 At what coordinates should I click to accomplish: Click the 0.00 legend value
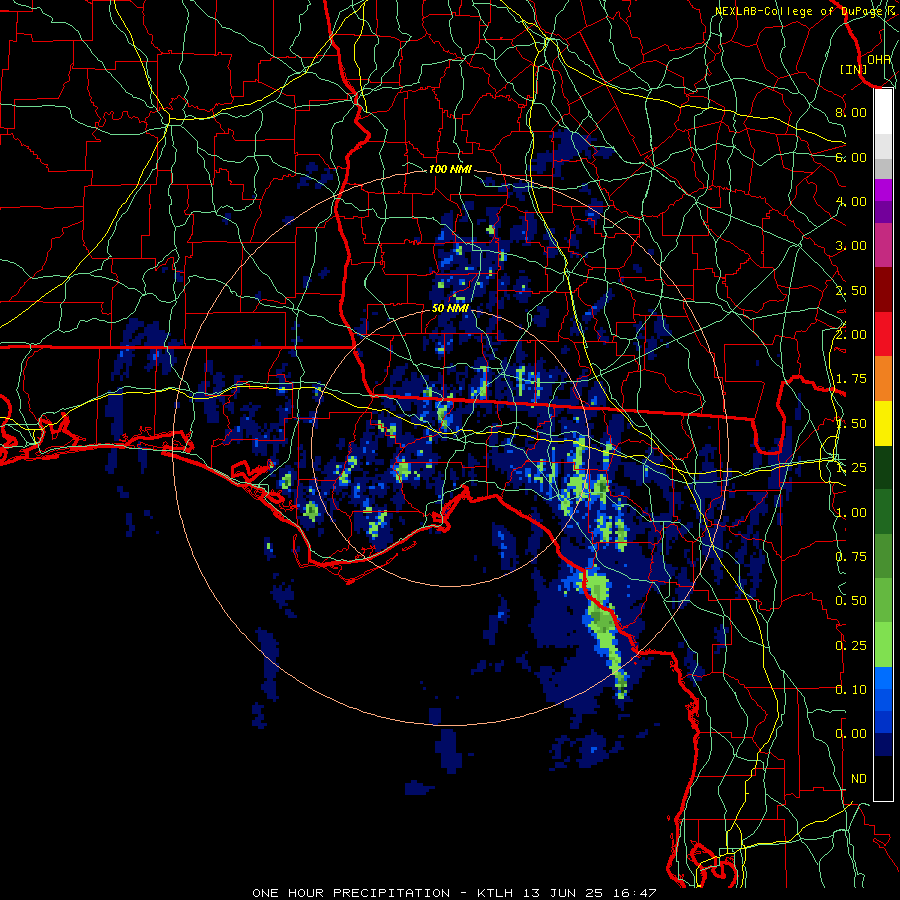851,734
